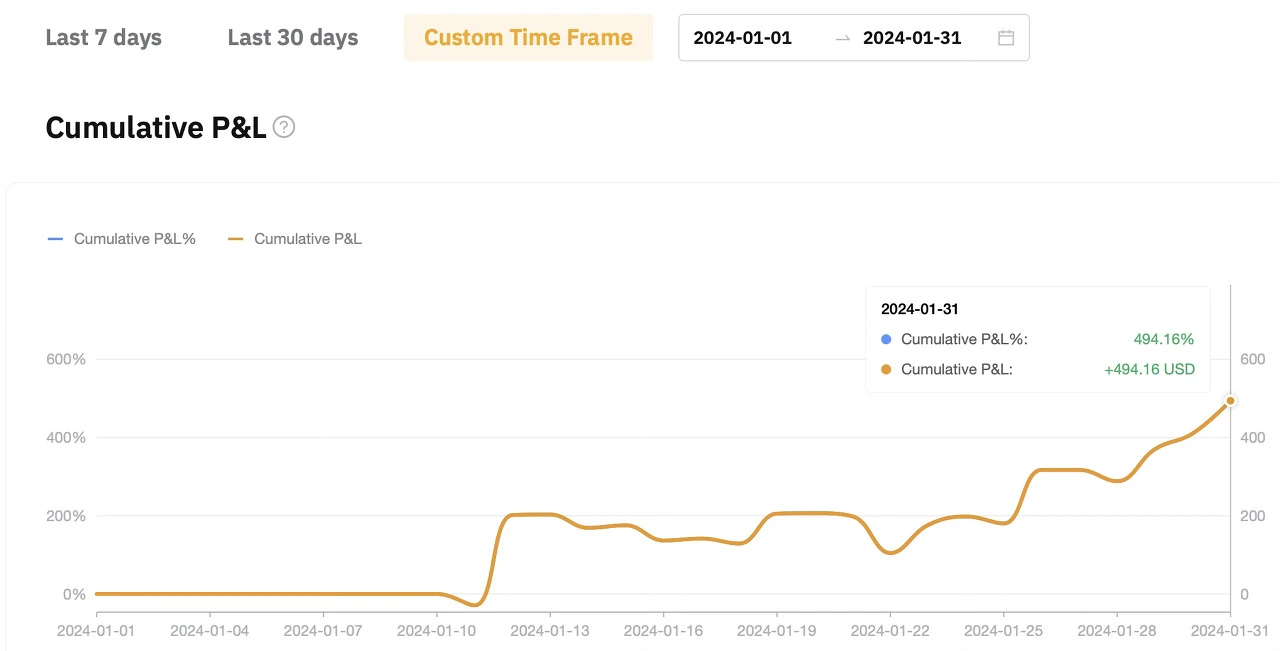The image size is (1280, 651).
Task: Edit the end date 2024-01-31 field
Action: tap(912, 38)
